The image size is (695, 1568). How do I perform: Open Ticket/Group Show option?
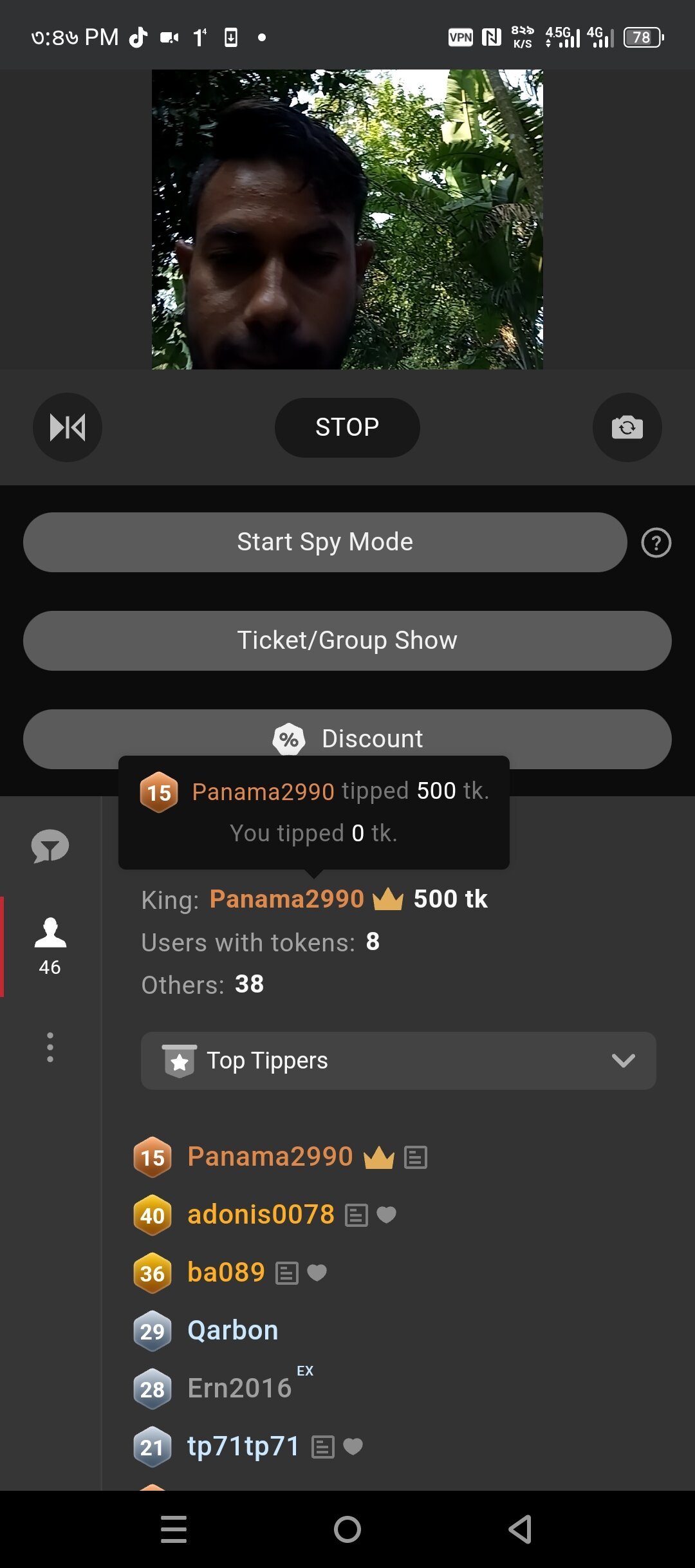pos(347,640)
